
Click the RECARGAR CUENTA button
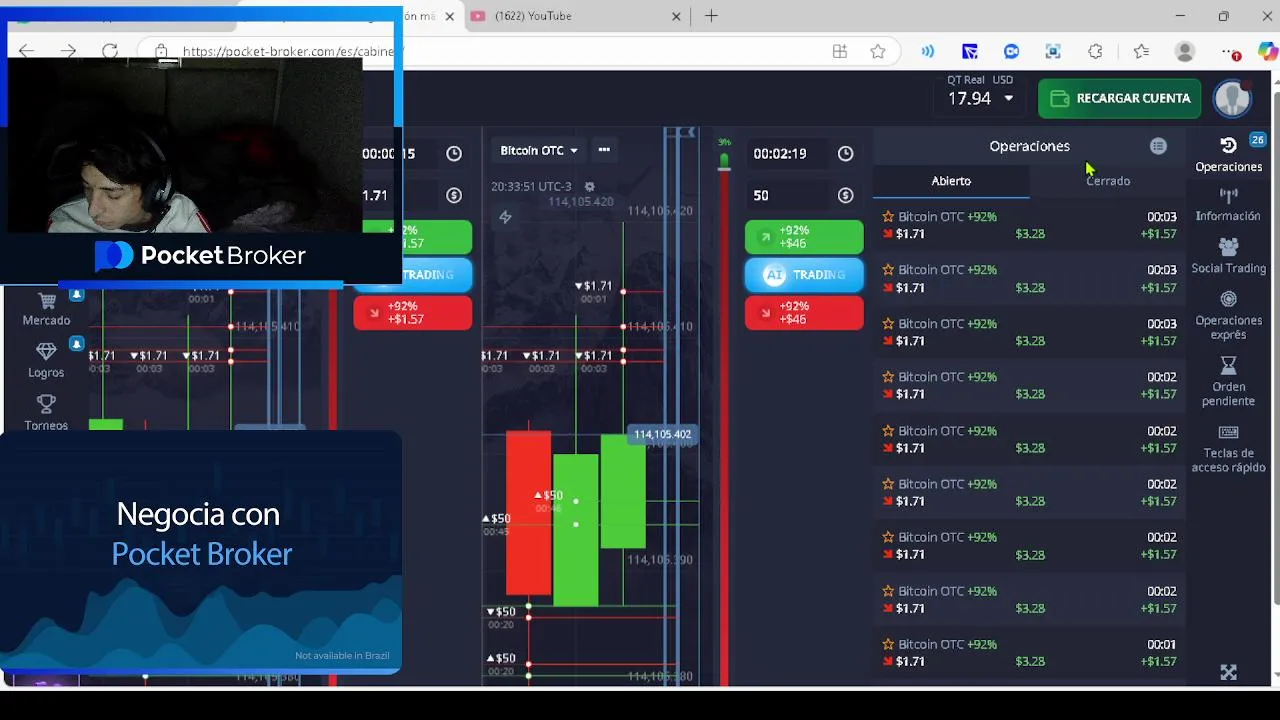[x=1120, y=98]
